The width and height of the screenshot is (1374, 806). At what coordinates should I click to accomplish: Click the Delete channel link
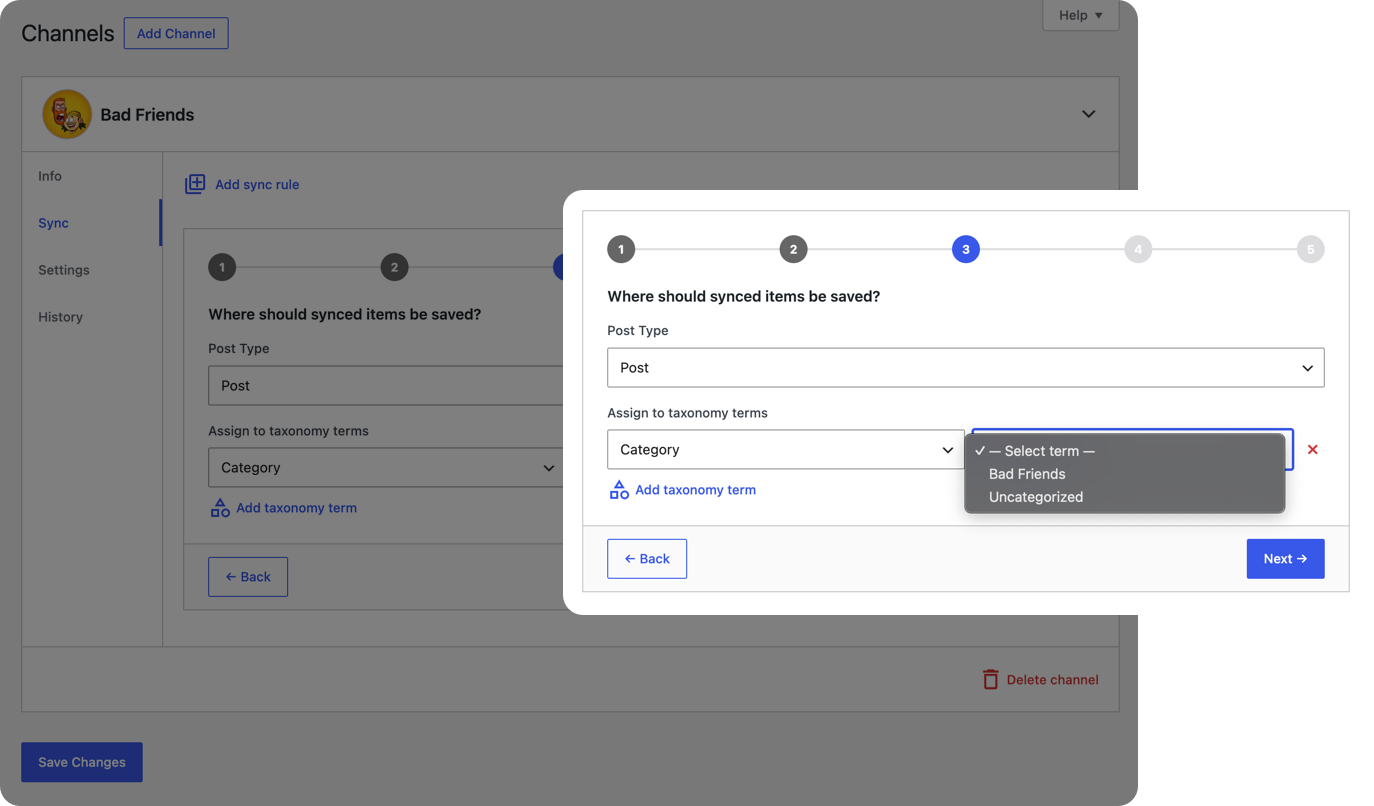pyautogui.click(x=1053, y=680)
